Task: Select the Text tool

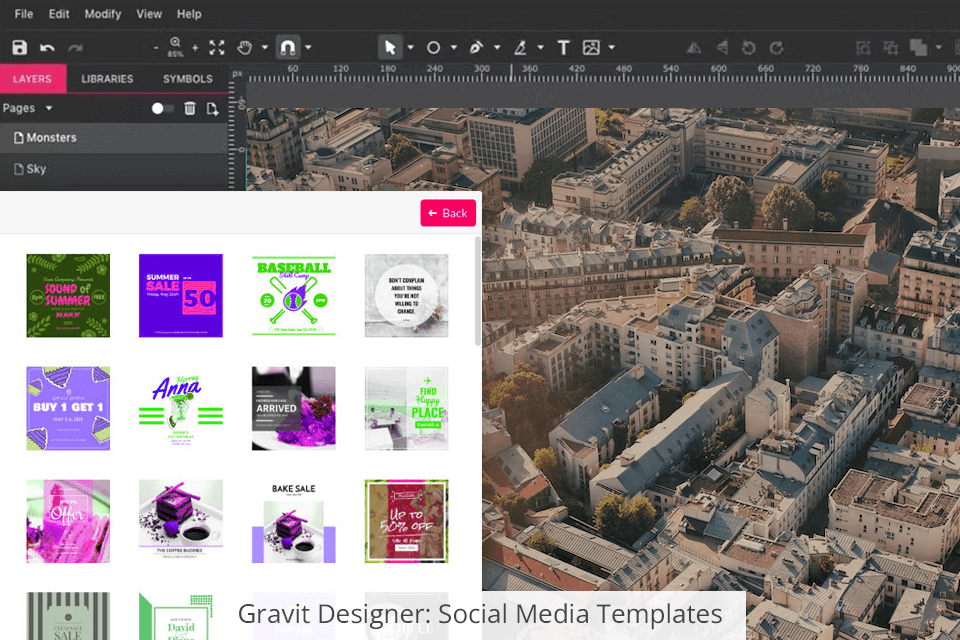Action: click(x=563, y=47)
